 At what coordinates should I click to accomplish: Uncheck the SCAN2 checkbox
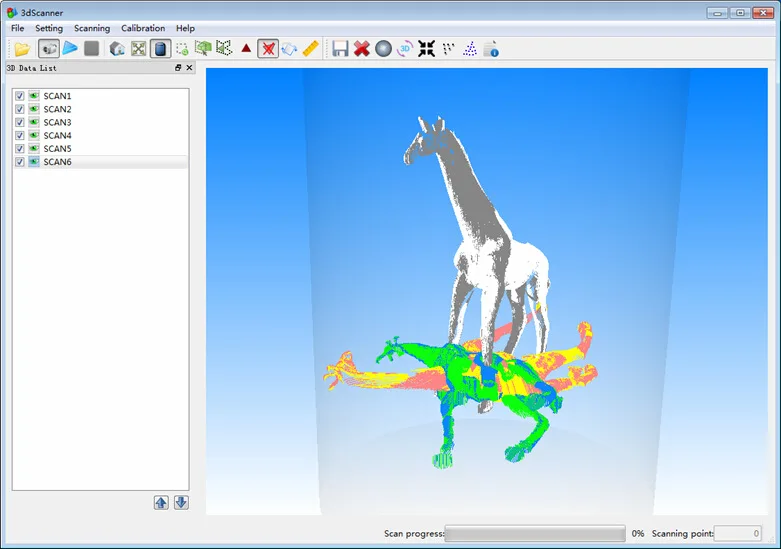(x=20, y=109)
